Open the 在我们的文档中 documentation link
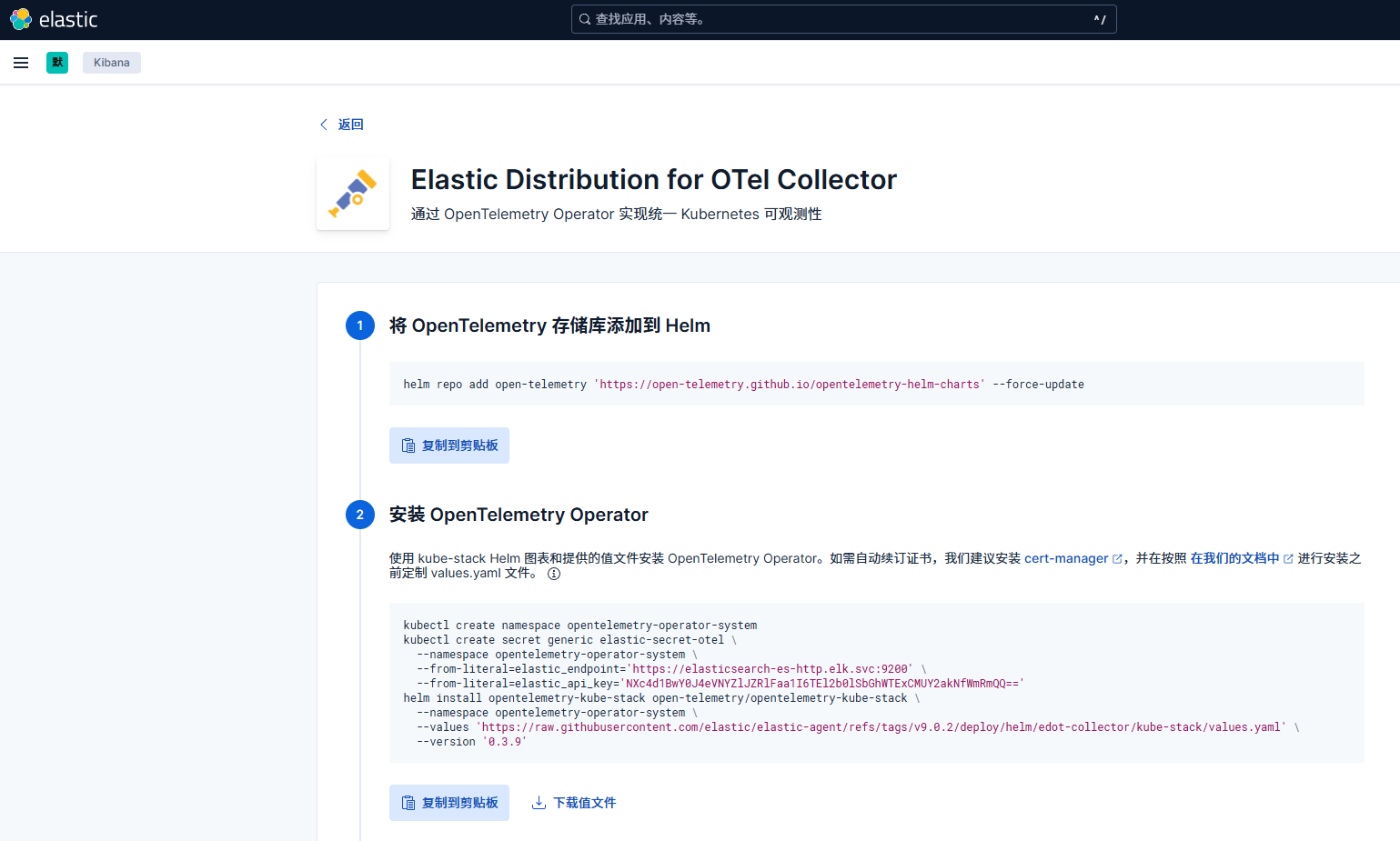The height and width of the screenshot is (841, 1400). click(x=1234, y=558)
